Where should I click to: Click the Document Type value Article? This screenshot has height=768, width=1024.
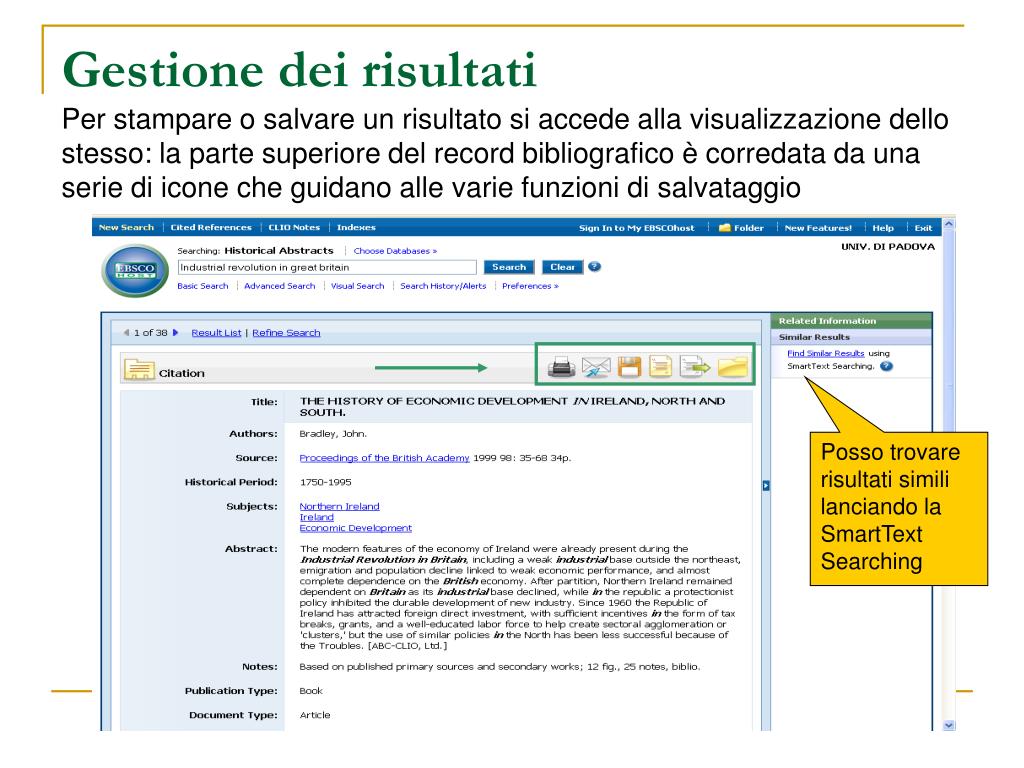315,715
